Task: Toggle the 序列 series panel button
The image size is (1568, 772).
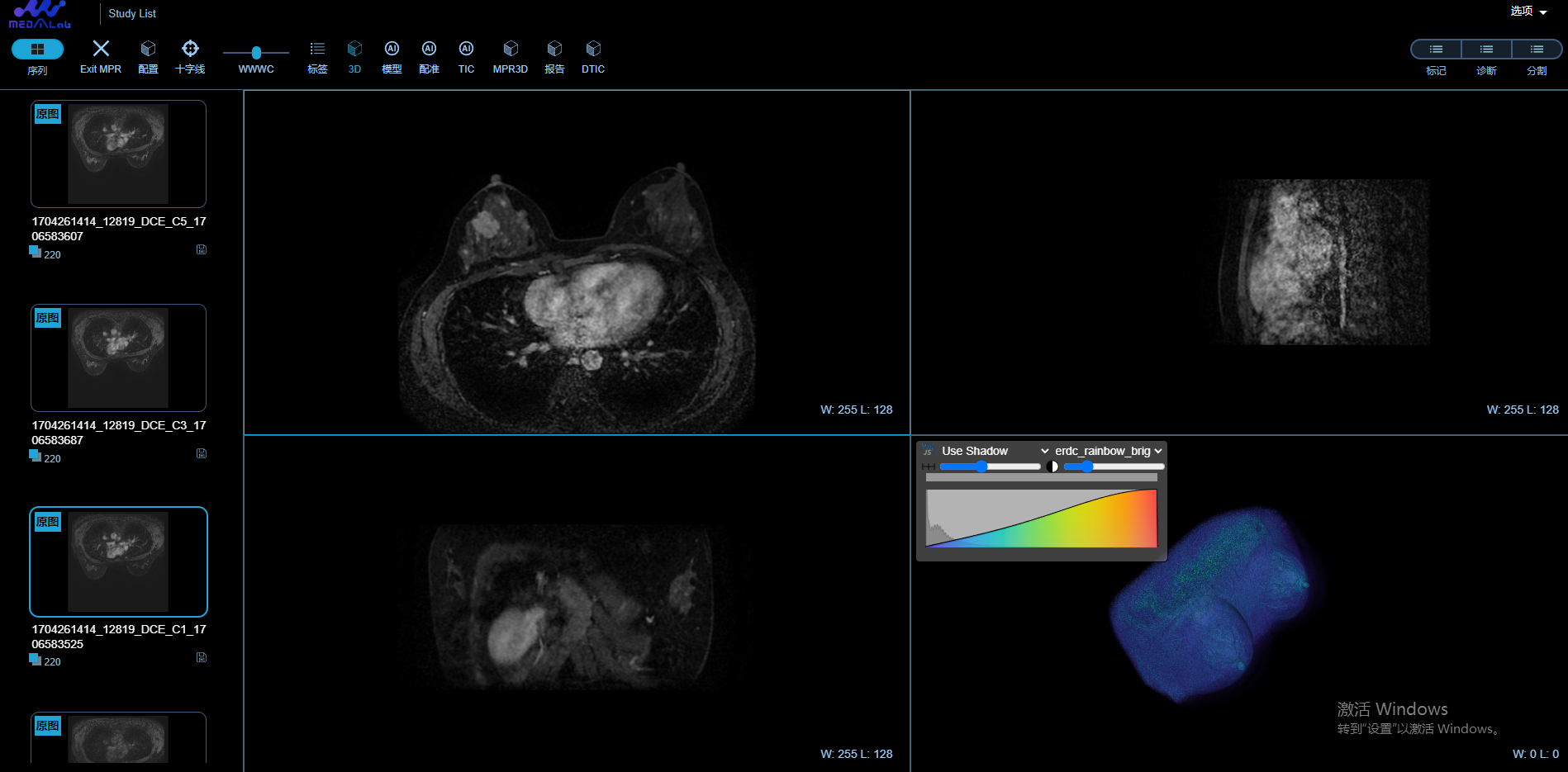Action: (37, 50)
